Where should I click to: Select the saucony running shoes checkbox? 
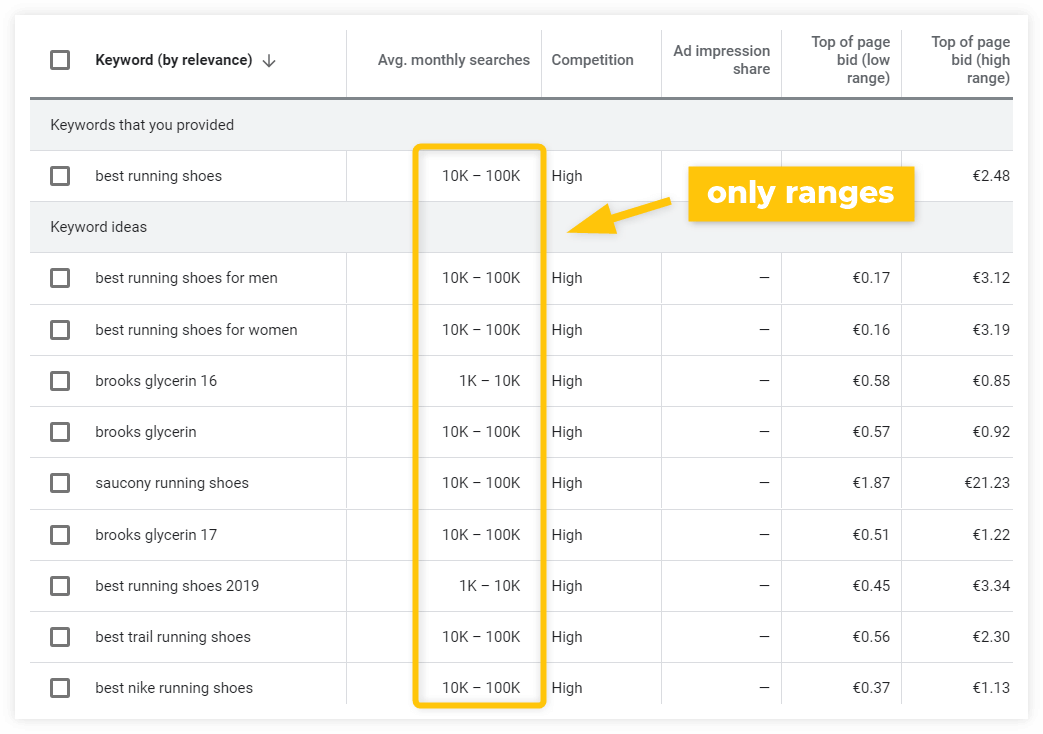point(59,483)
